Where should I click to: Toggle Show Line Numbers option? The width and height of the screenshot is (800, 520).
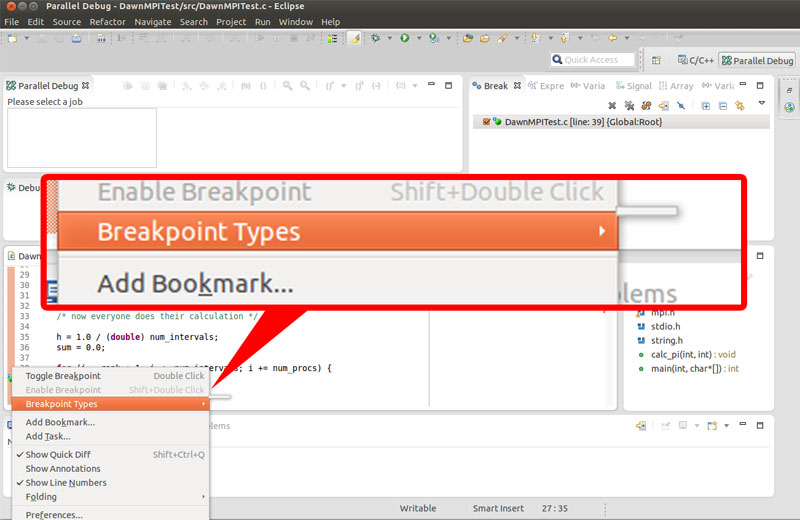(x=65, y=482)
